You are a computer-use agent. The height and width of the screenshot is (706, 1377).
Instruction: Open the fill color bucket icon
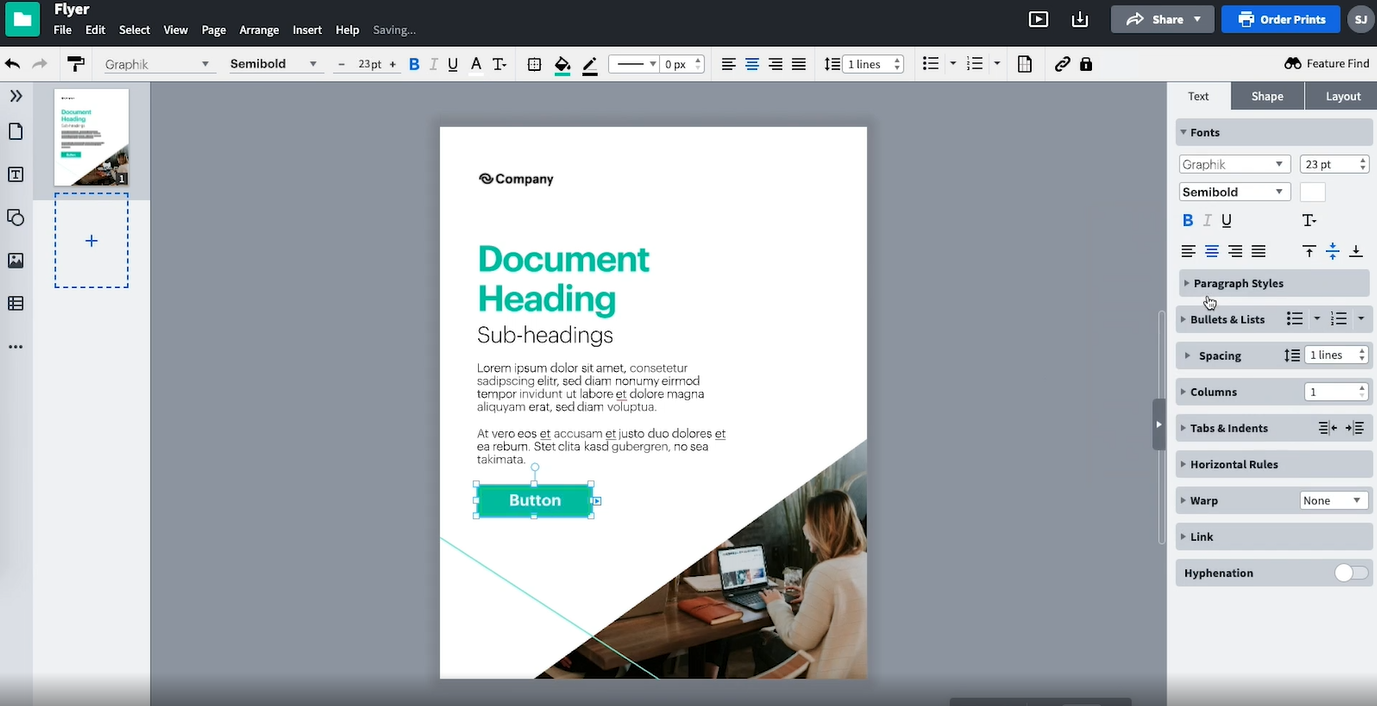[x=562, y=63]
